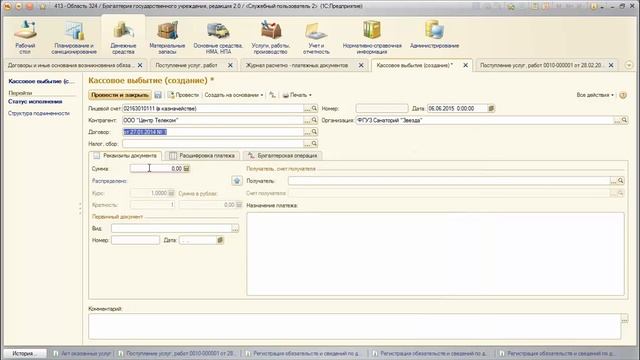The width and height of the screenshot is (640, 360).
Task: Open the Услуги, работы, производство section
Action: click(271, 38)
